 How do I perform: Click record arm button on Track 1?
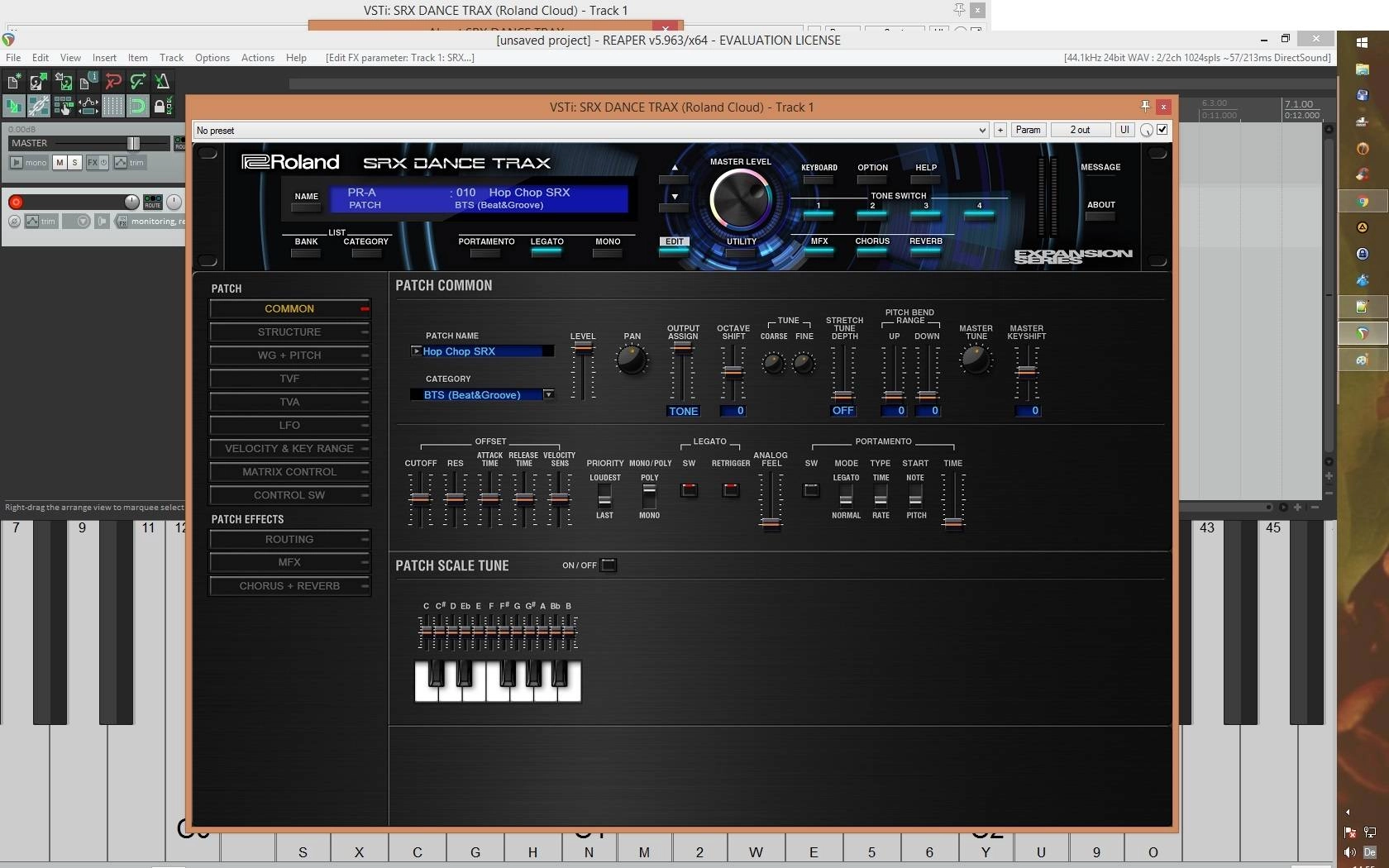(x=16, y=202)
